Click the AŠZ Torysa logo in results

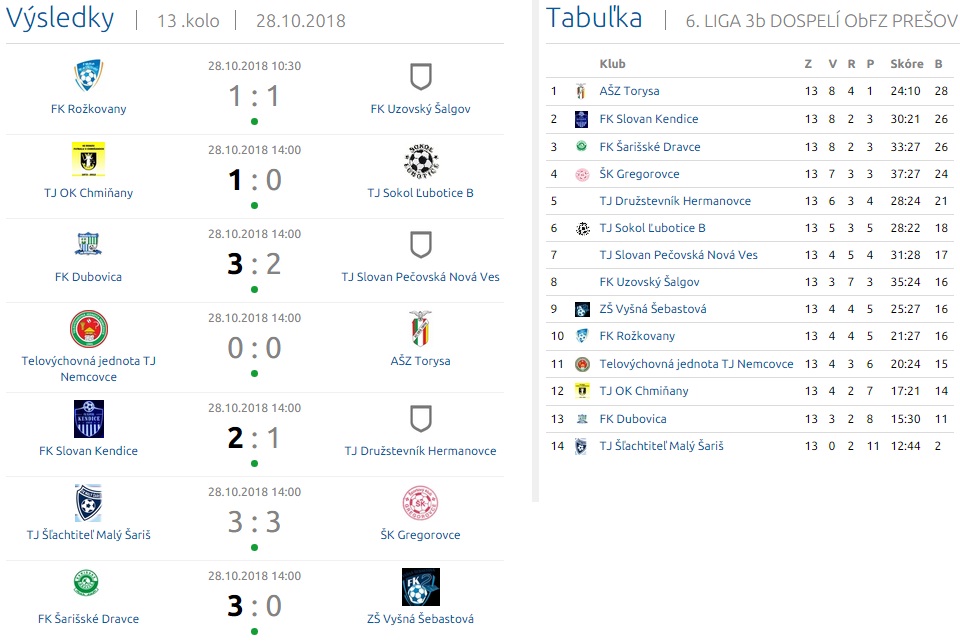[421, 329]
